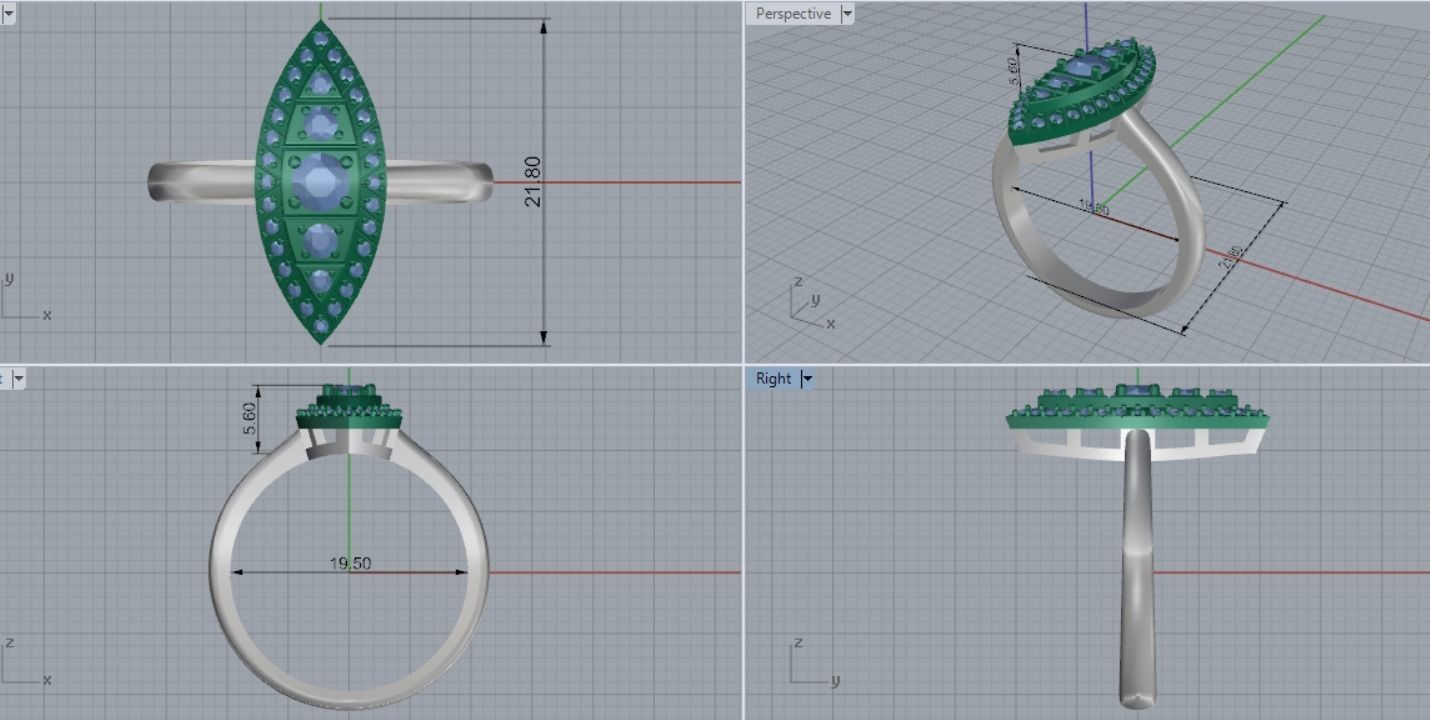Open the bottom-left Front viewport dropdown arrow
Viewport: 1430px width, 720px height.
(x=18, y=379)
